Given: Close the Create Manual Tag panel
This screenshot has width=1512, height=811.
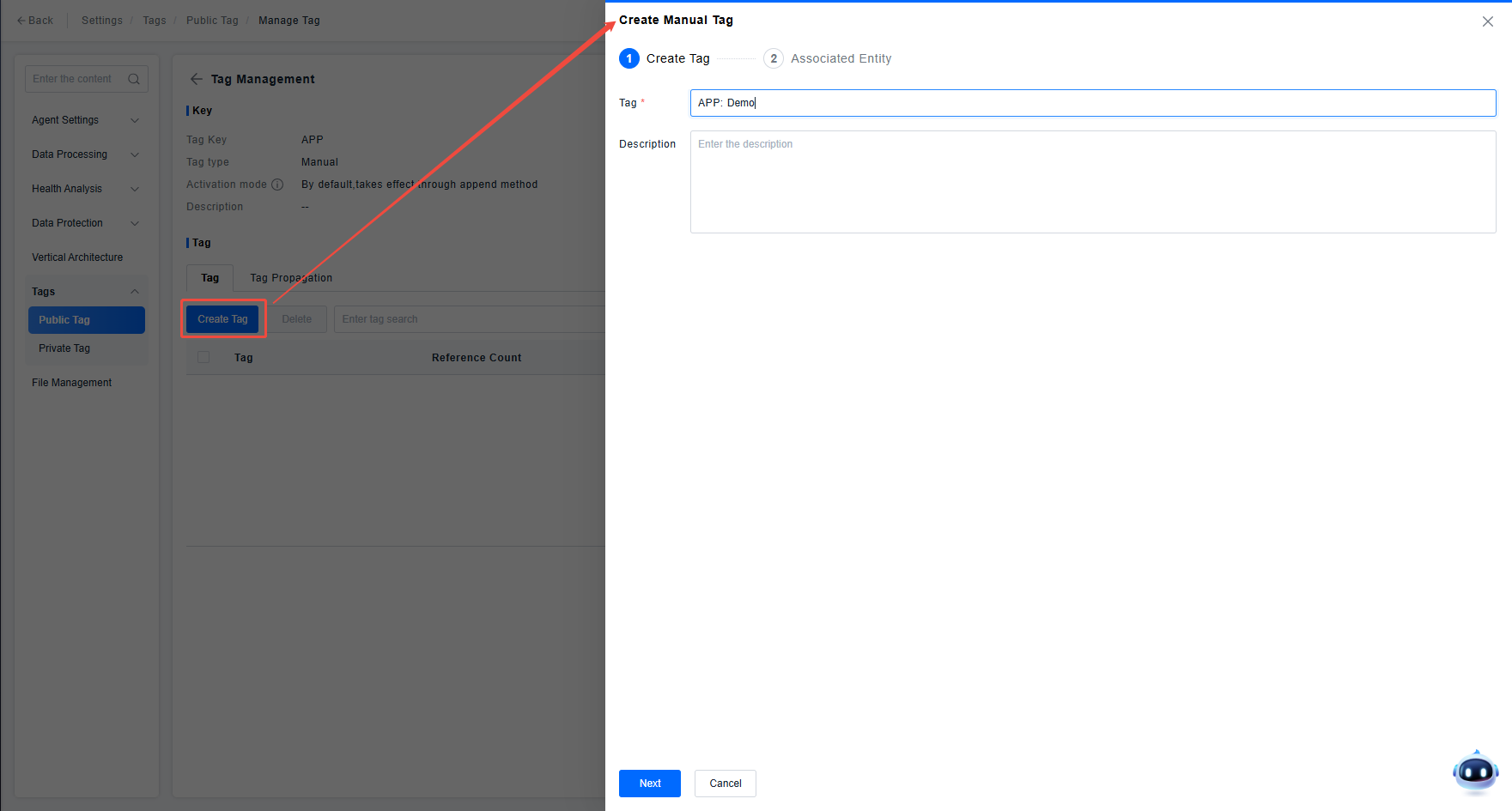Looking at the screenshot, I should 1487,21.
